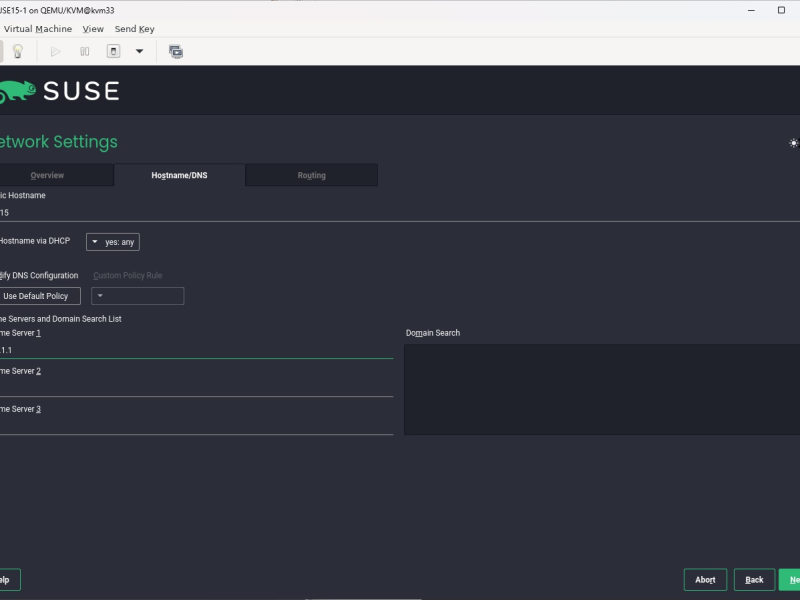Maximize the QEMU/KVM viewer window
This screenshot has width=800, height=600.
pyautogui.click(x=781, y=10)
